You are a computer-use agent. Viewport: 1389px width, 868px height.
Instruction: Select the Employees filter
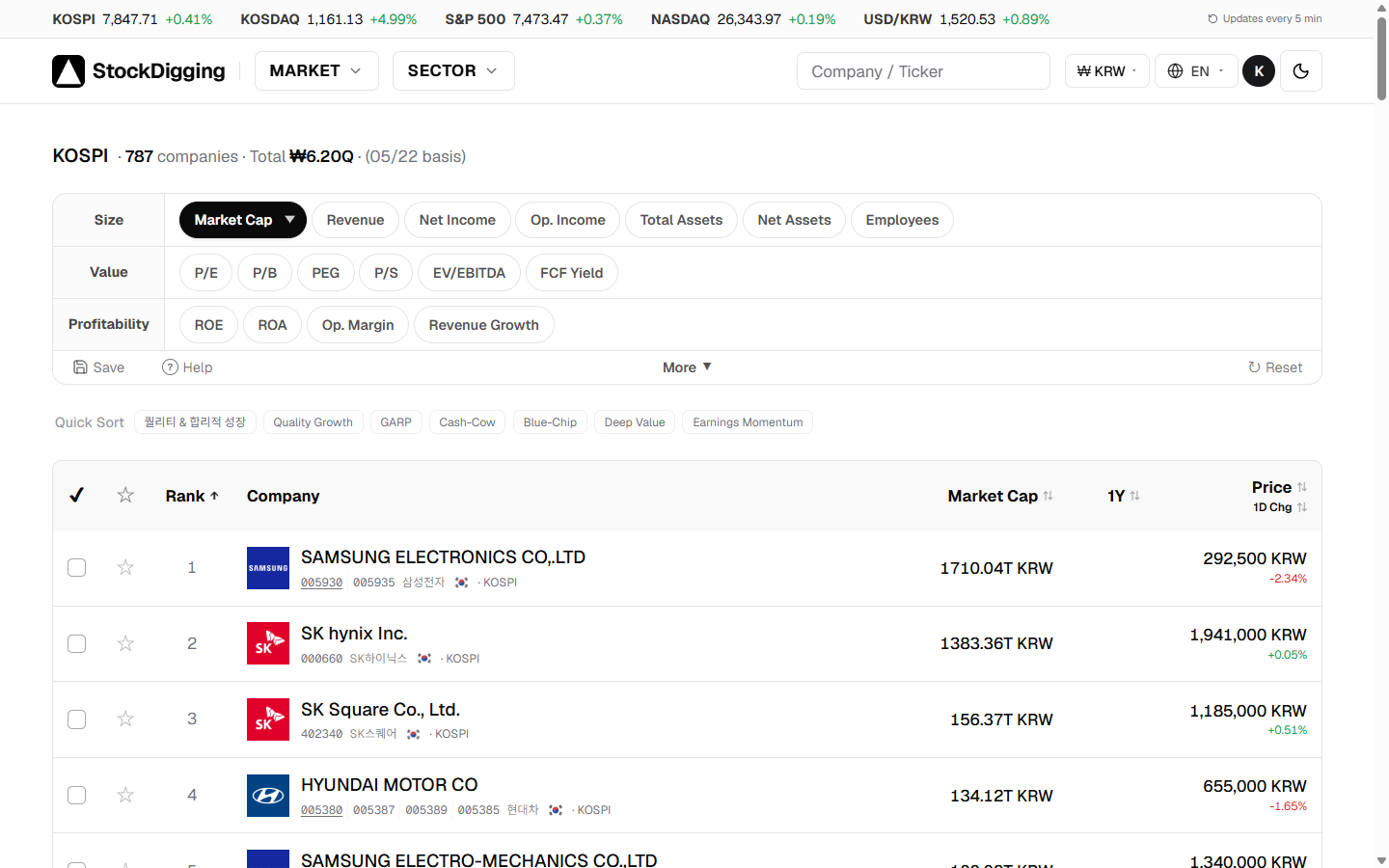(x=902, y=220)
